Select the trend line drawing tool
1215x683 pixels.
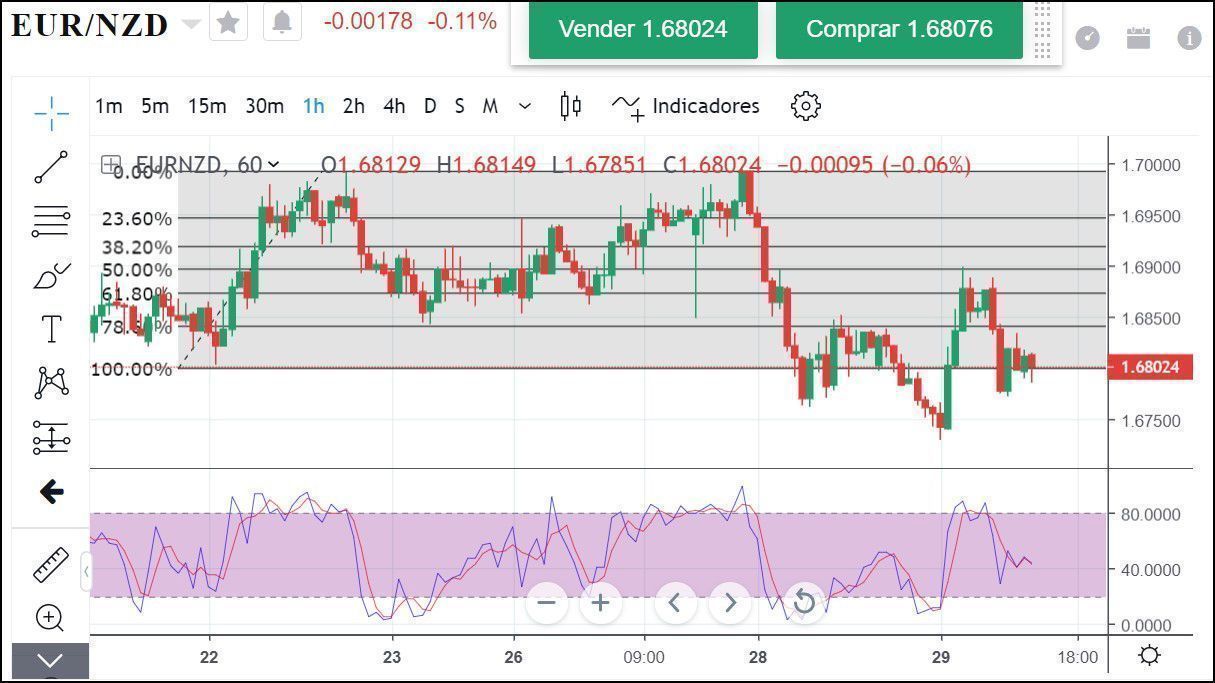pos(50,170)
